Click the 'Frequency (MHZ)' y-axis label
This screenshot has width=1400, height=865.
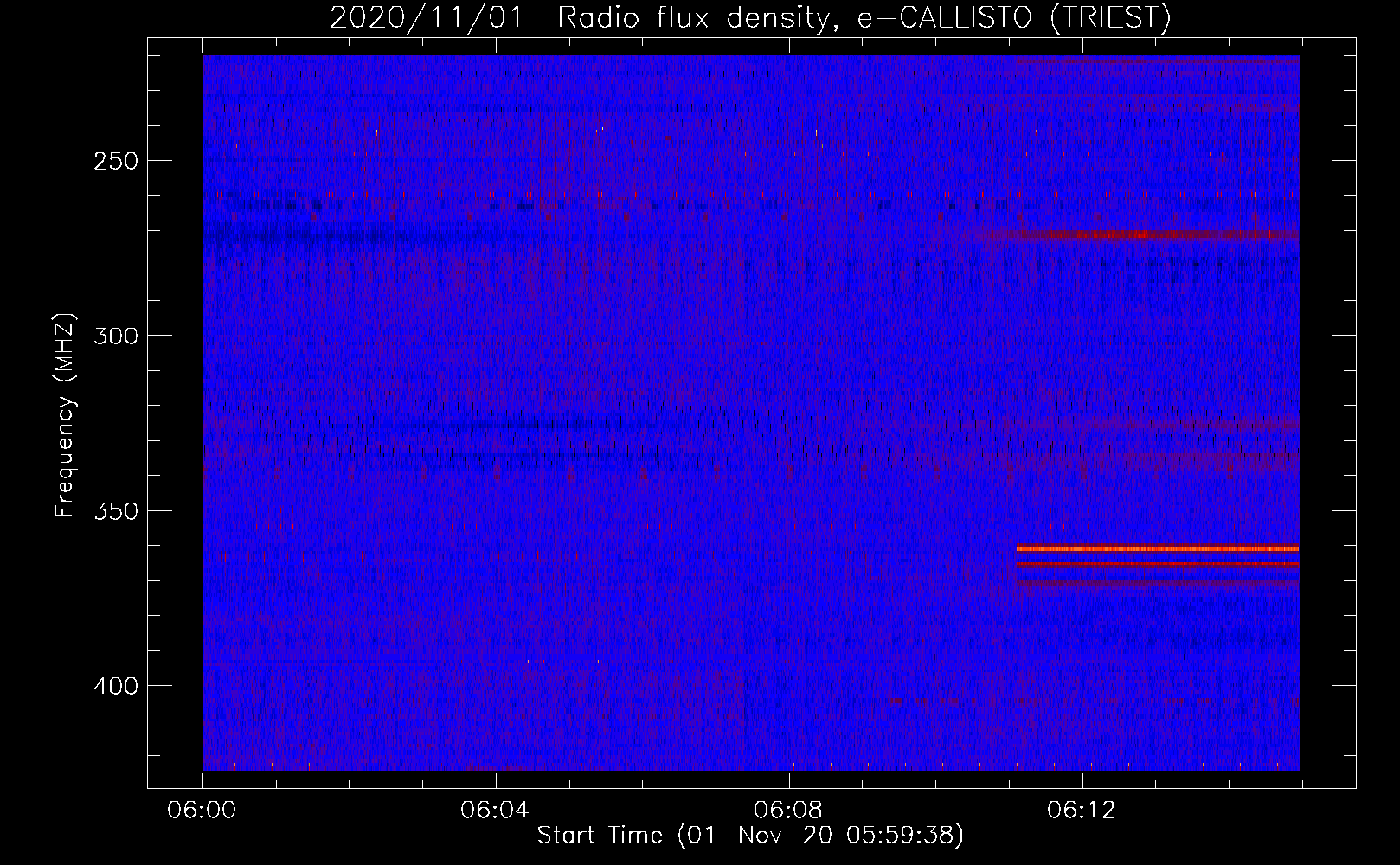click(x=66, y=415)
